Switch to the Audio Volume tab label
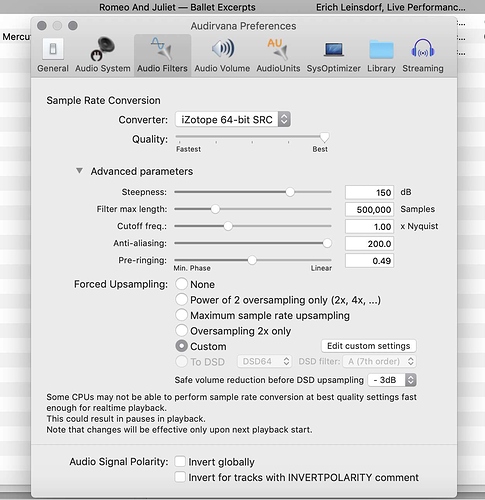The height and width of the screenshot is (500, 485). pyautogui.click(x=222, y=68)
